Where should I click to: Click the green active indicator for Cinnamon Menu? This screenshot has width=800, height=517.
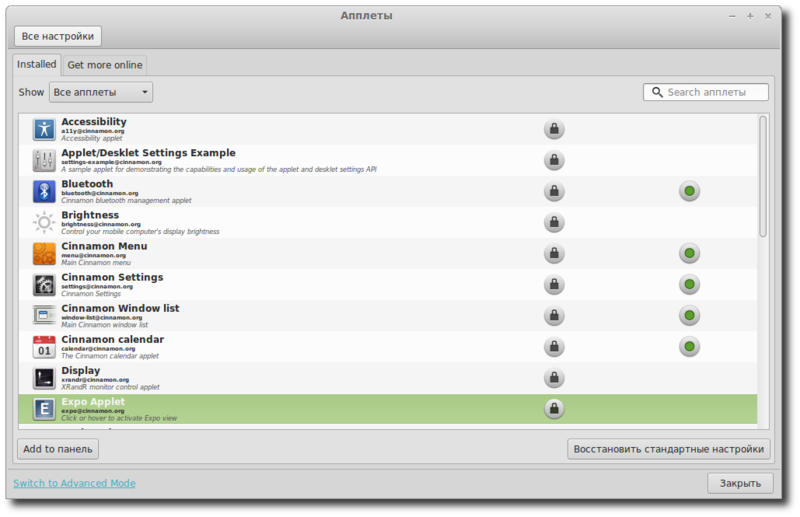pos(689,254)
